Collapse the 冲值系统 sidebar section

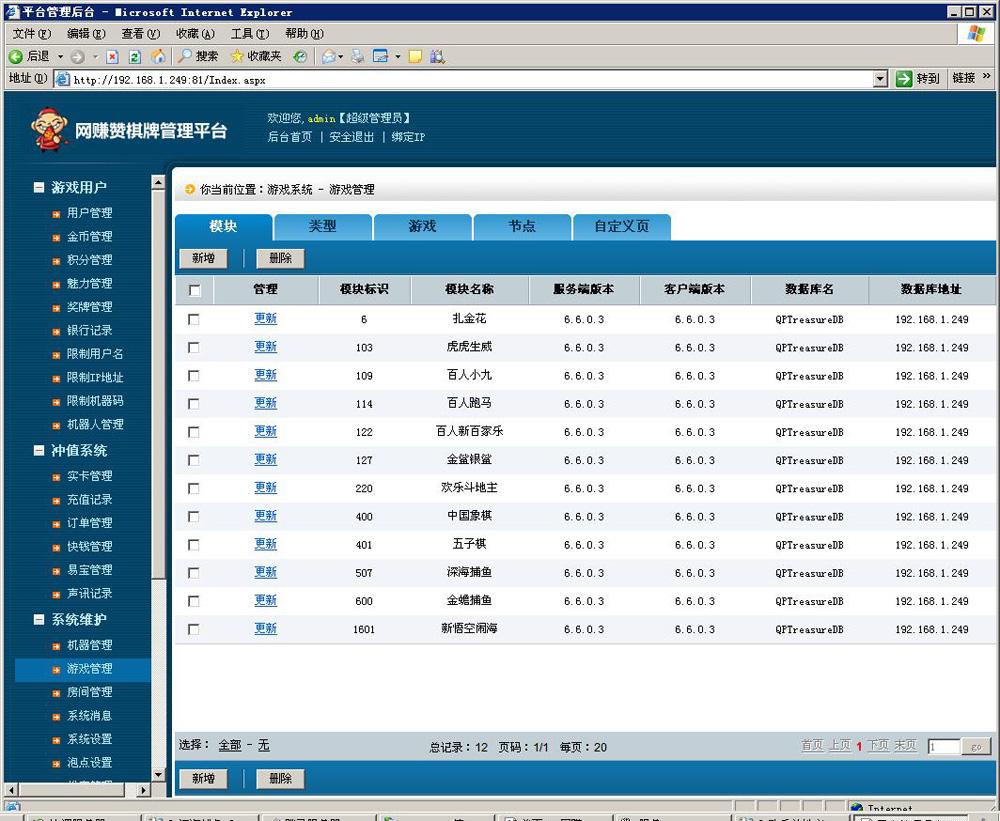pyautogui.click(x=39, y=451)
